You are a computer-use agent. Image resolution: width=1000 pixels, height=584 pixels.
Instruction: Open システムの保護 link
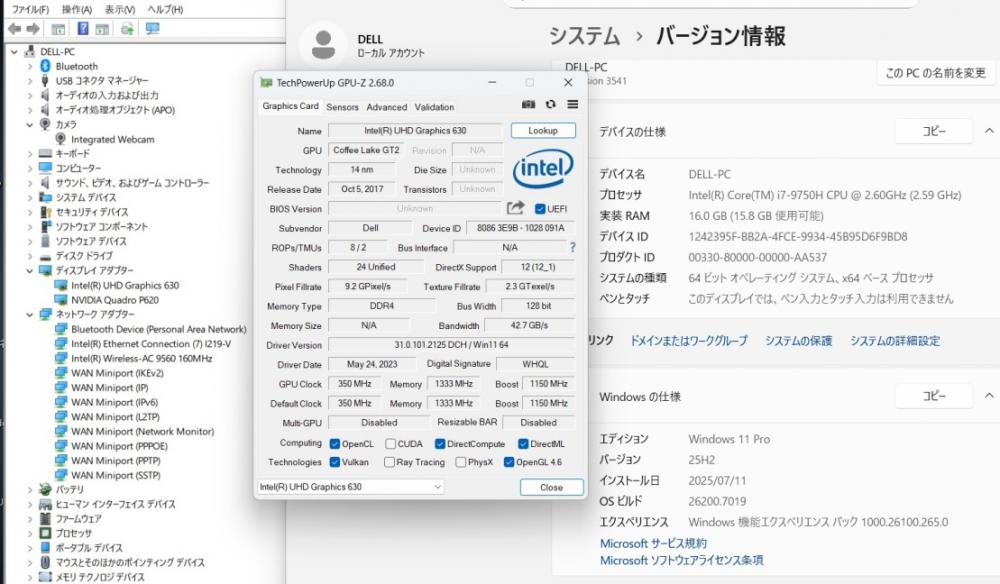(x=798, y=340)
